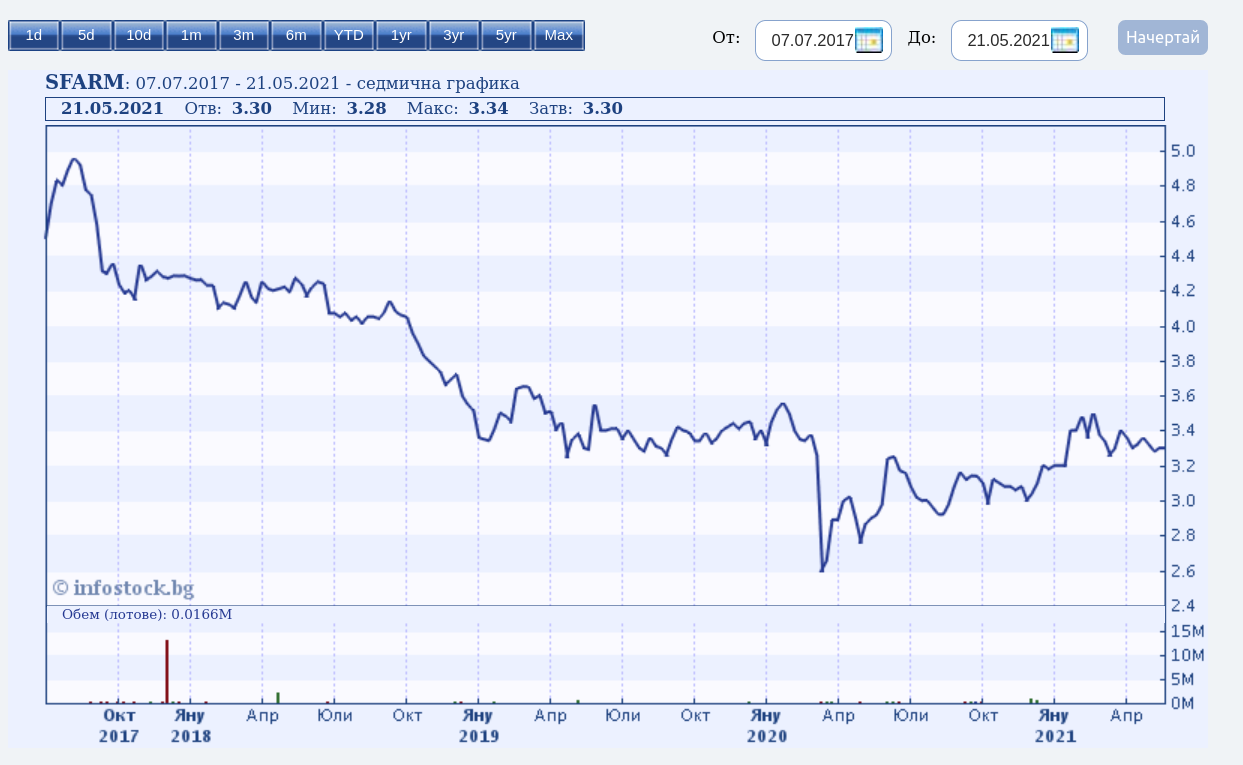Open the start date calendar picker icon
Viewport: 1243px width, 765px height.
tap(869, 41)
